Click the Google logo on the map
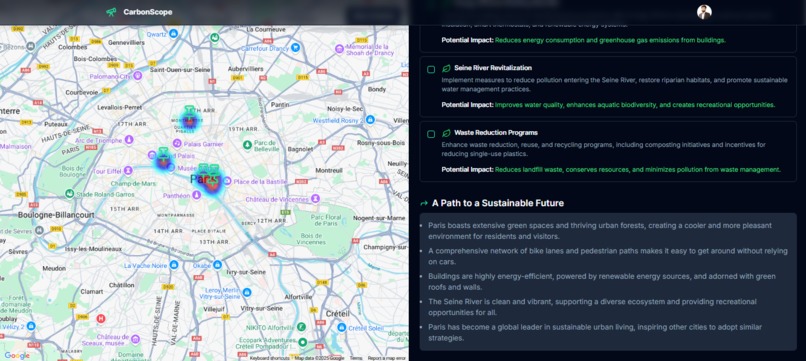This screenshot has width=806, height=361. (17, 355)
